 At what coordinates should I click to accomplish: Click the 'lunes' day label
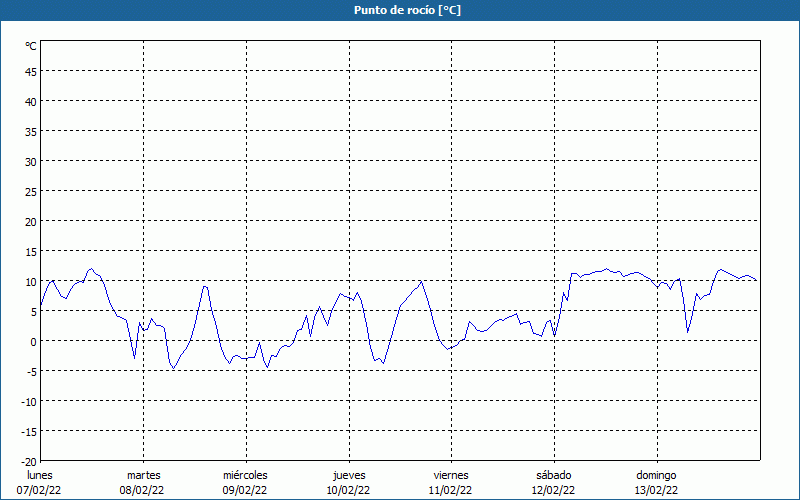40,475
